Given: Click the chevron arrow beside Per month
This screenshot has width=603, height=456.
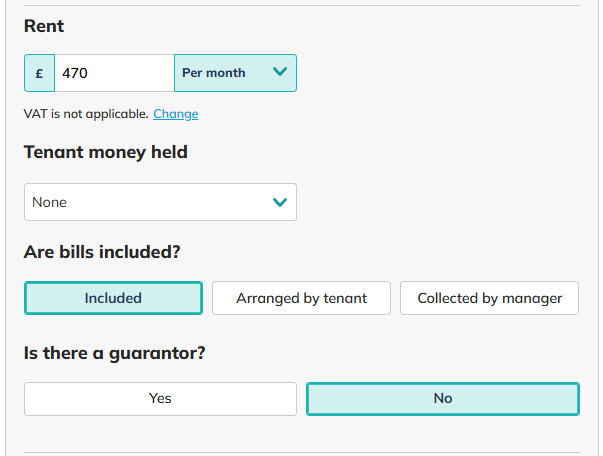Looking at the screenshot, I should click(x=280, y=72).
